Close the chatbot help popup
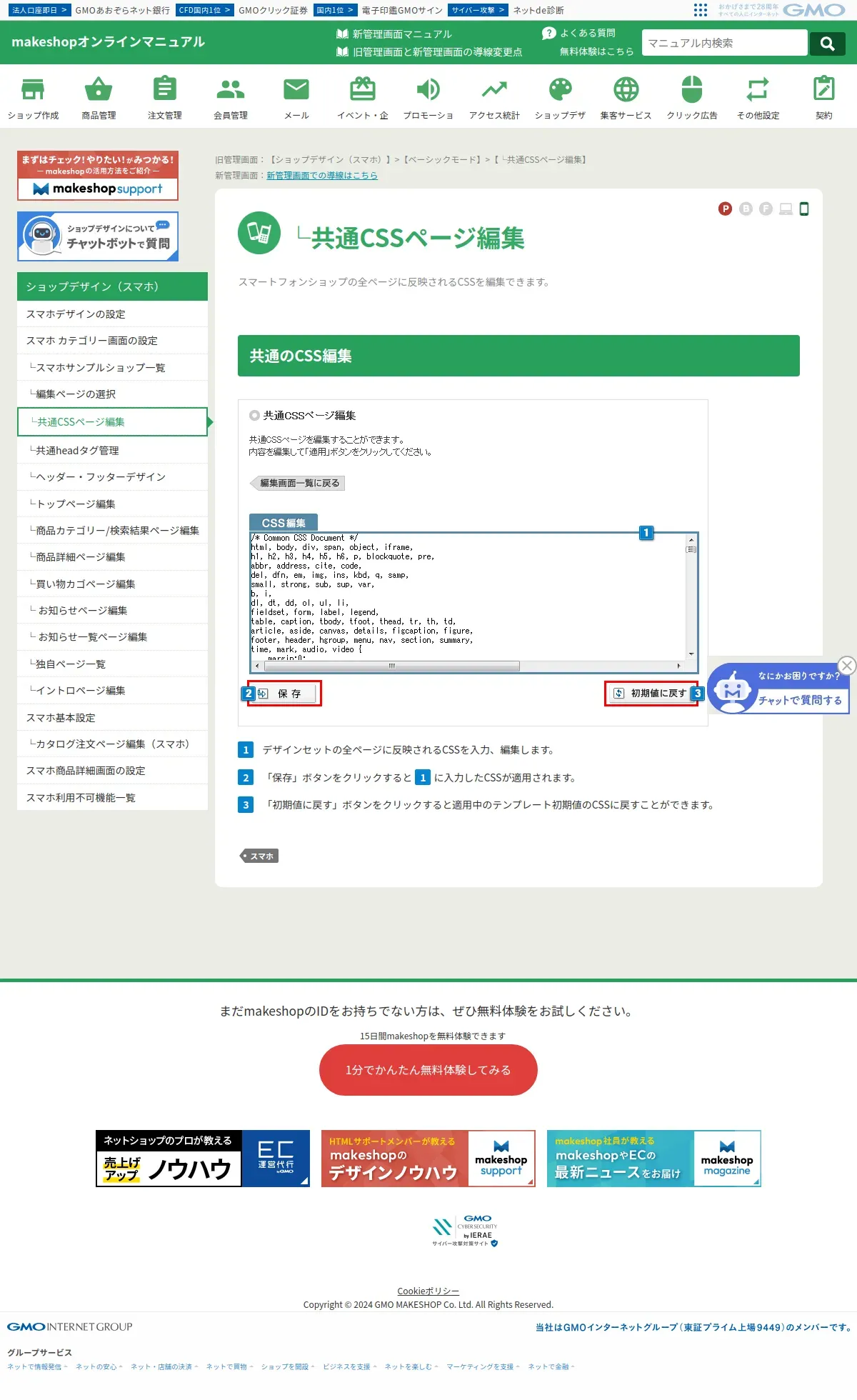857x1400 pixels. [847, 665]
